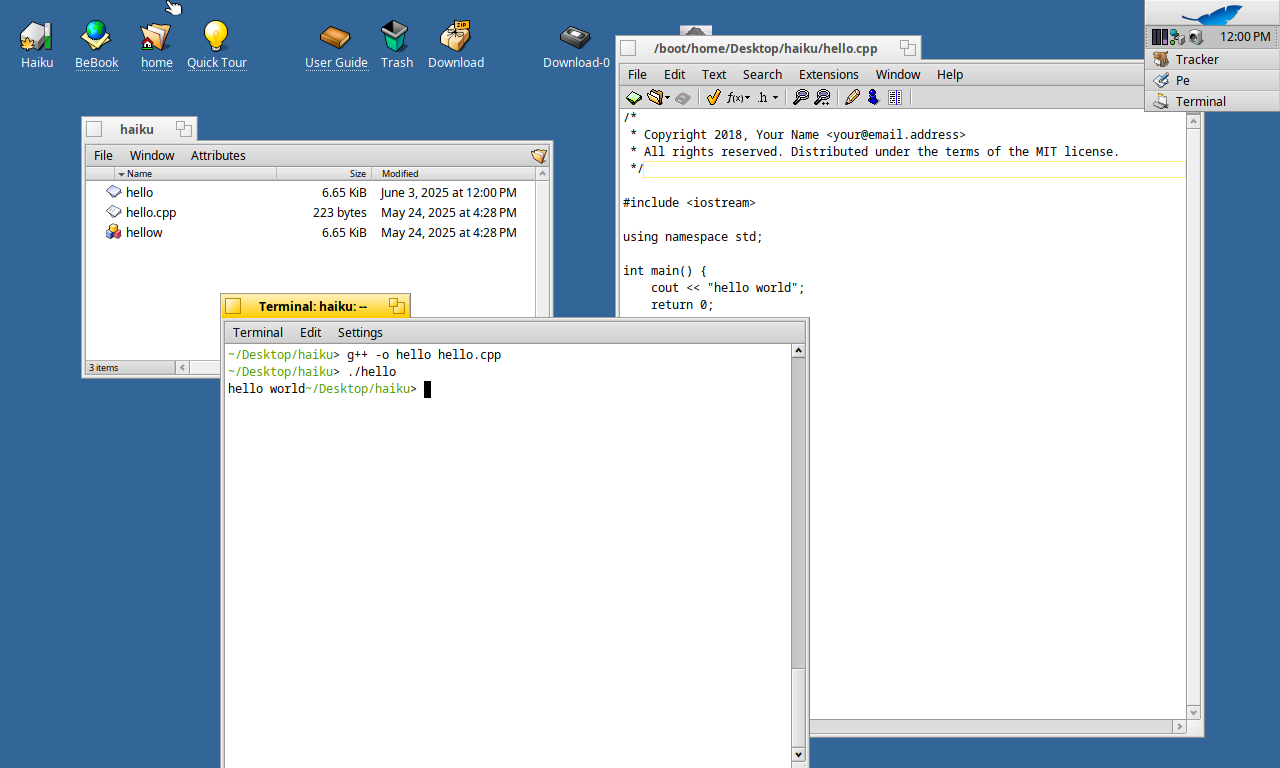This screenshot has width=1280, height=768.
Task: Click the 12:00 PM clock in Deskbar
Action: (x=1245, y=37)
